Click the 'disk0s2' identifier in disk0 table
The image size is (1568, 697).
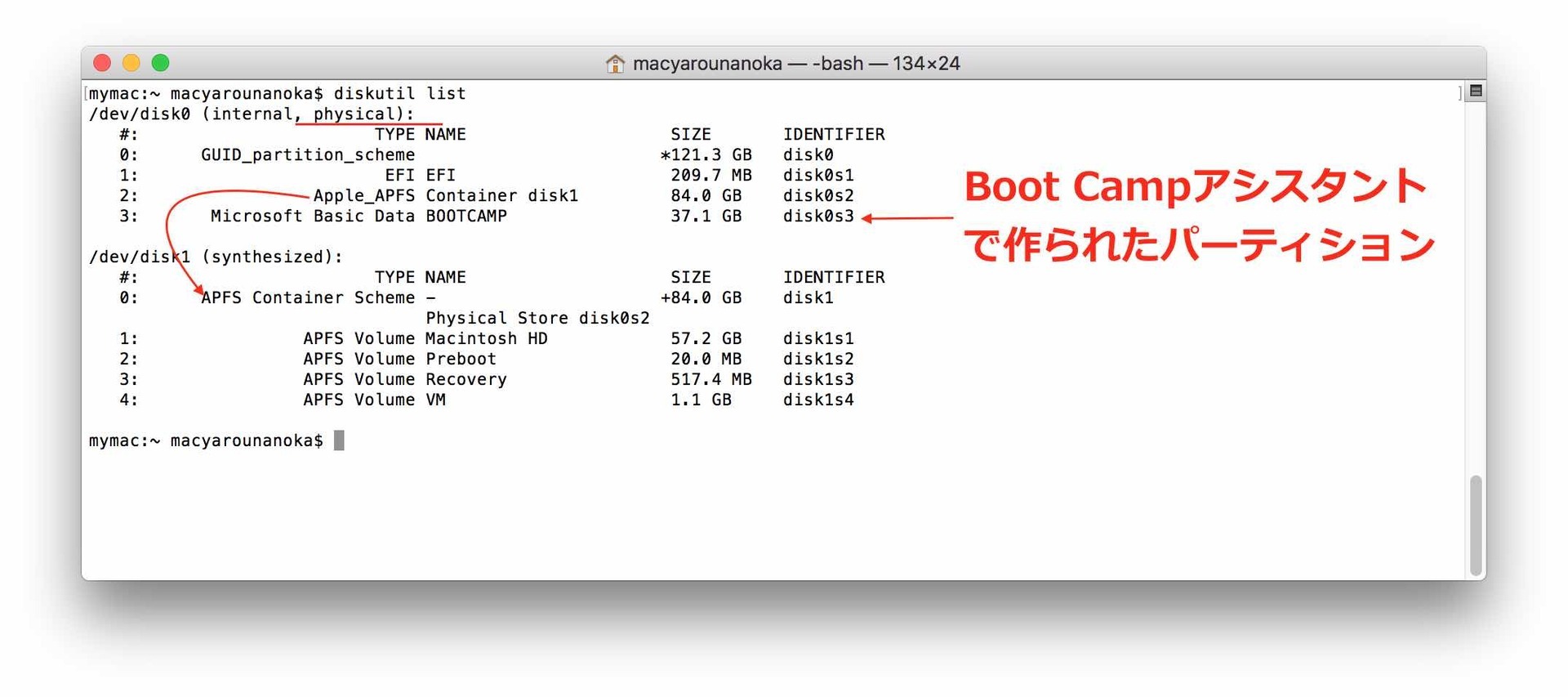tap(818, 195)
